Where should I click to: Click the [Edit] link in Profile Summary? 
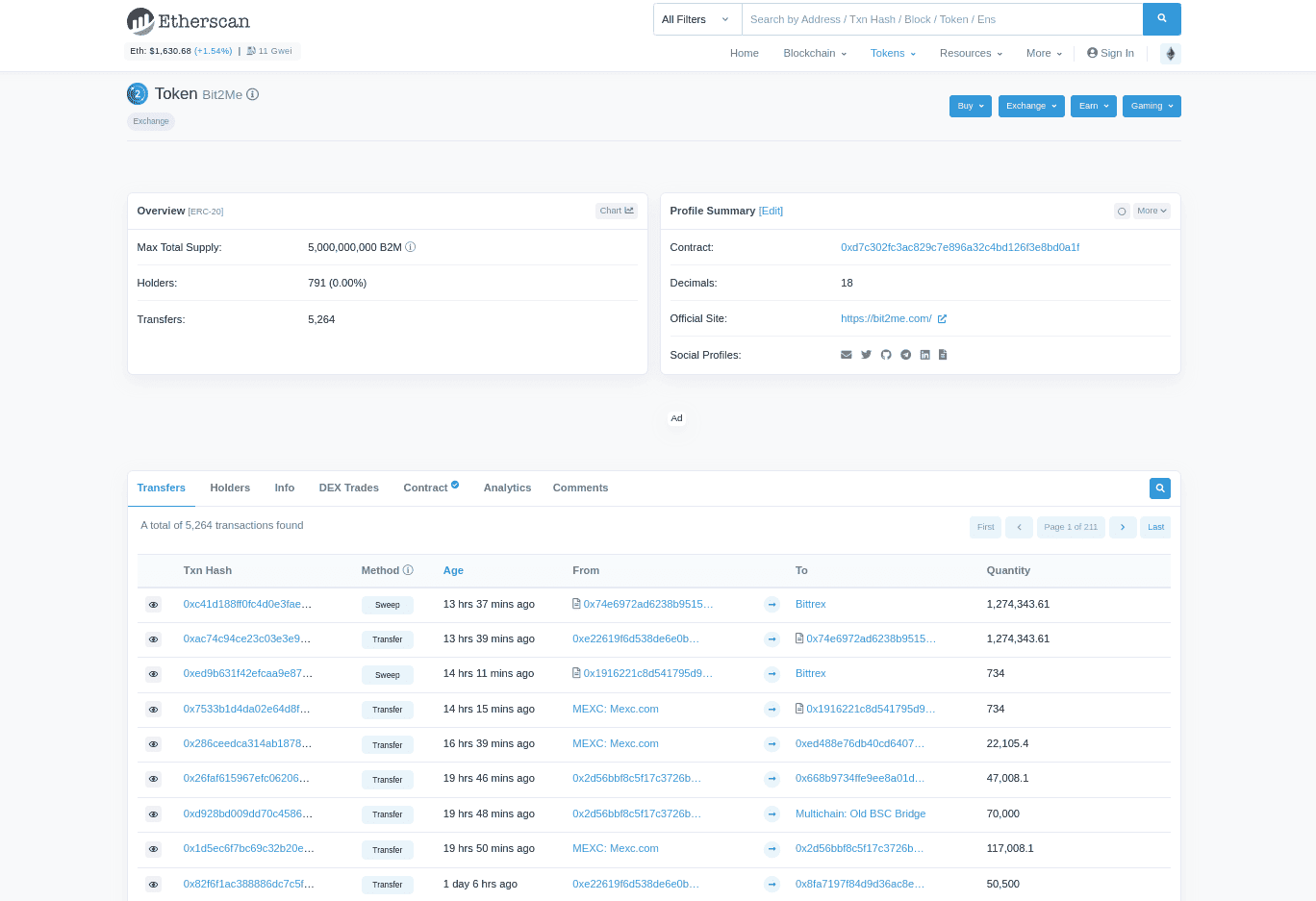tap(771, 212)
